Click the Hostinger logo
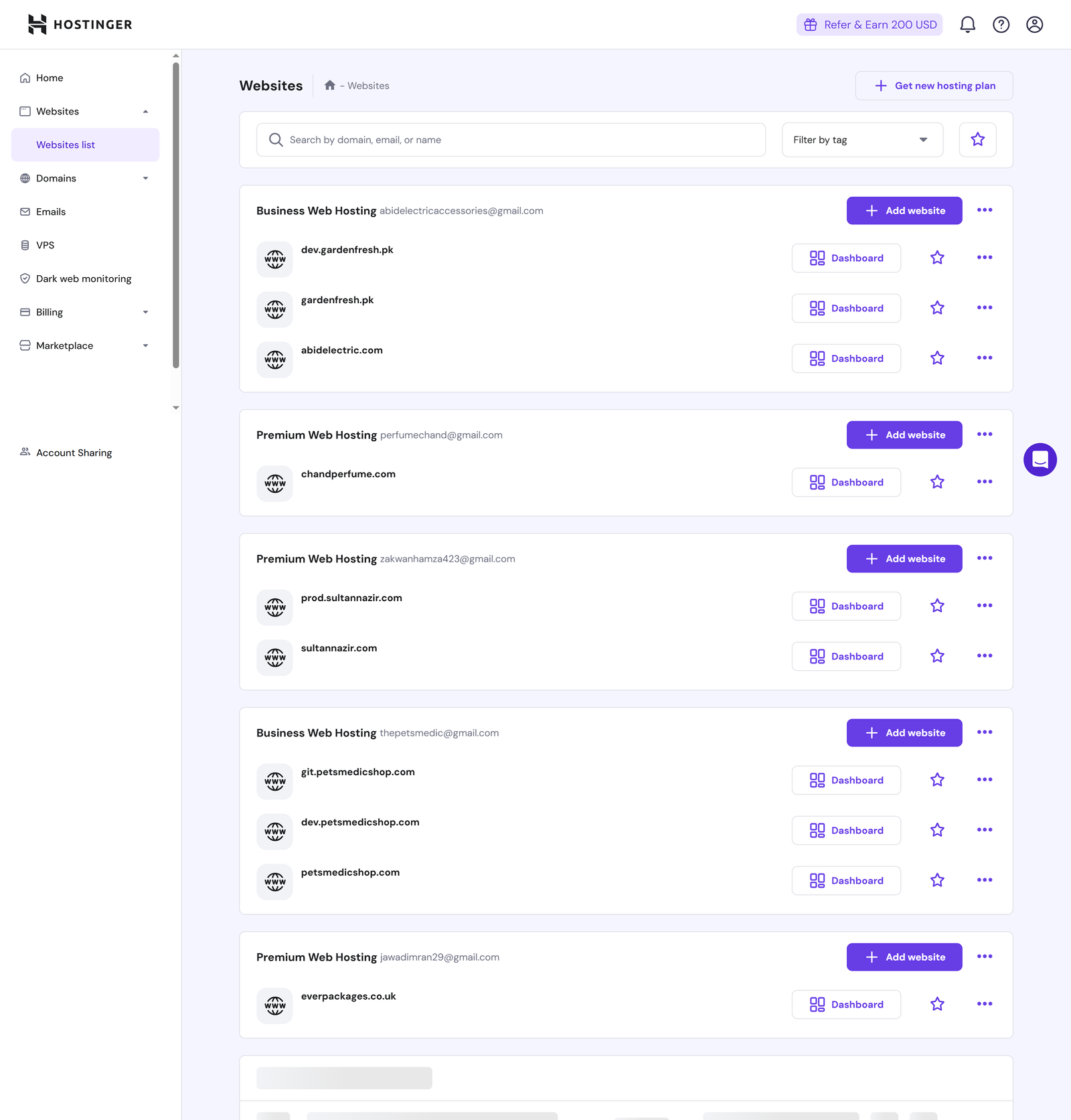 pos(80,25)
